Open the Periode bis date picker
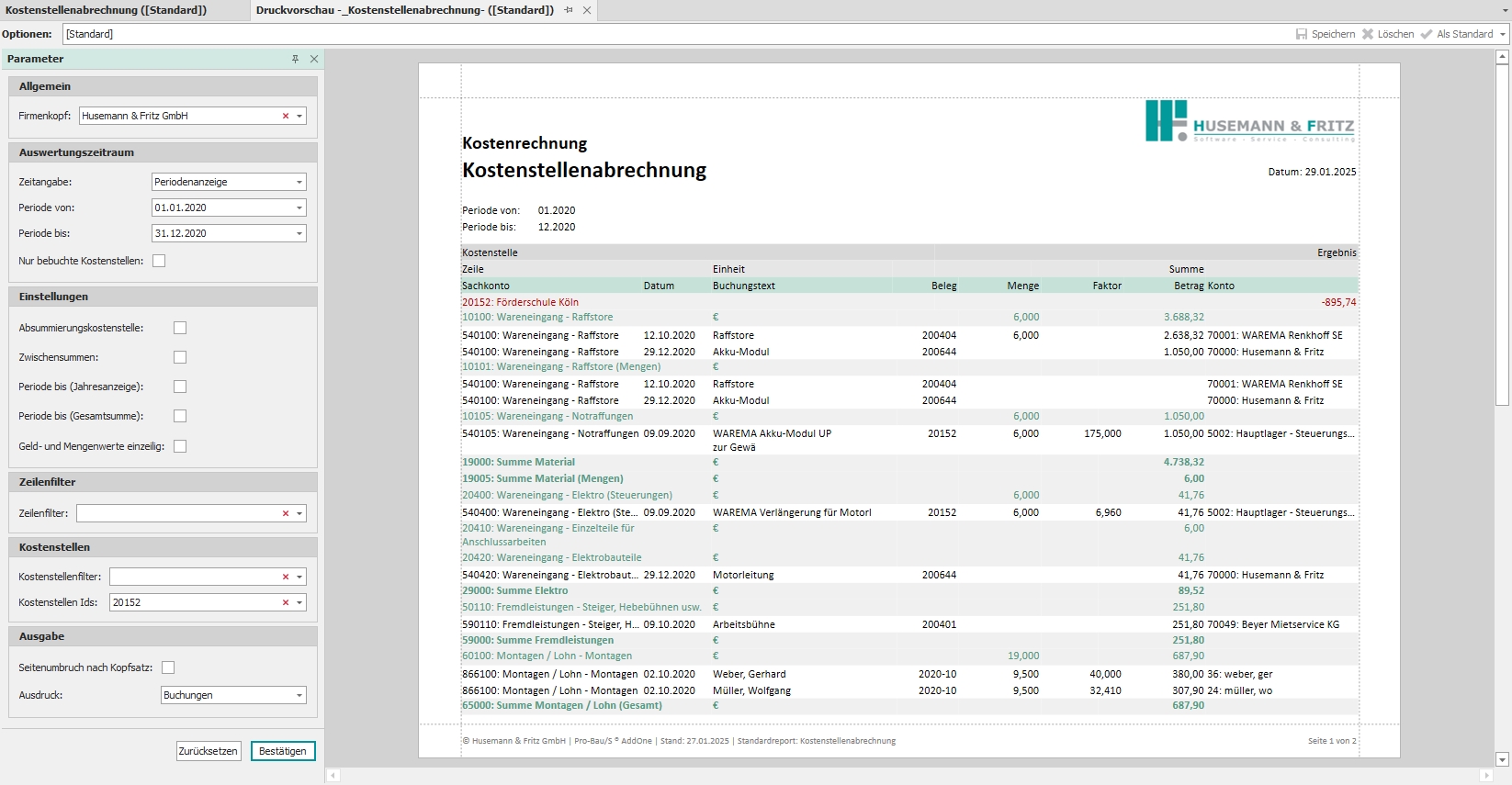This screenshot has height=785, width=1512. tap(299, 233)
